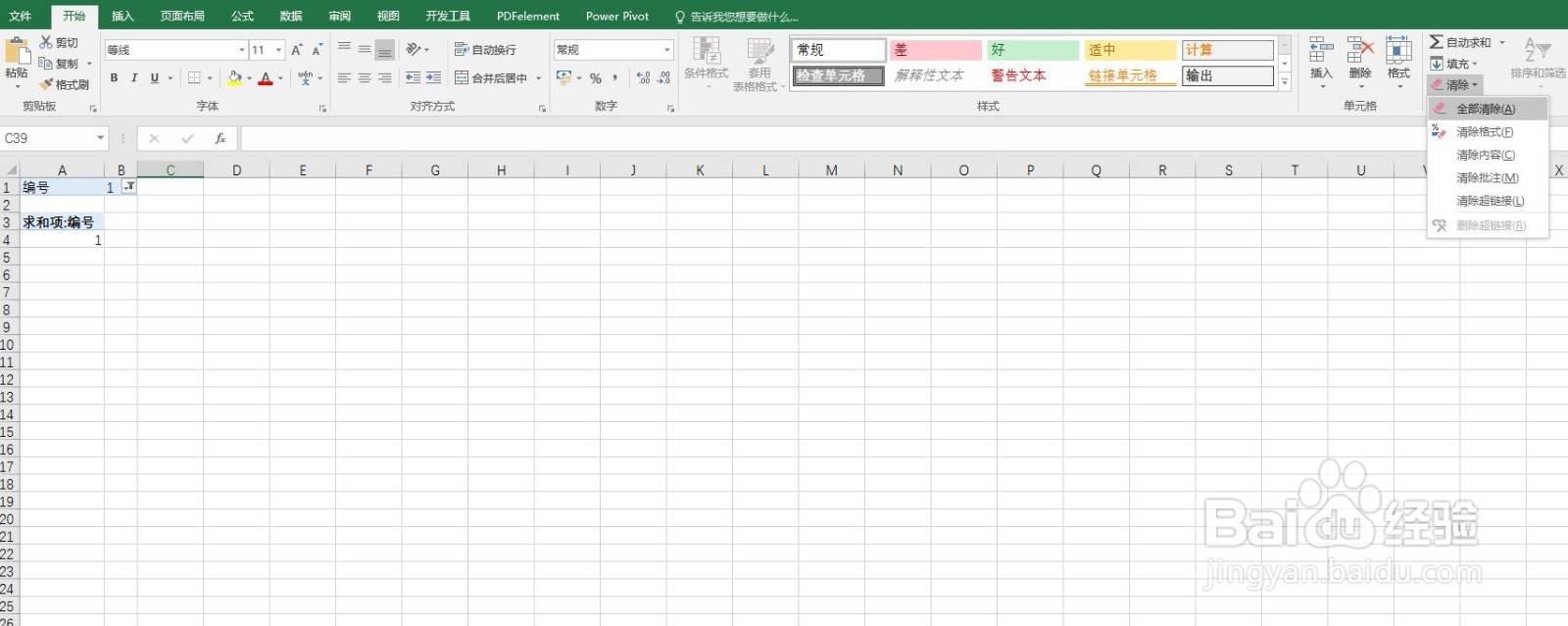
Task: Expand the cell styles gallery
Action: [x=1285, y=82]
